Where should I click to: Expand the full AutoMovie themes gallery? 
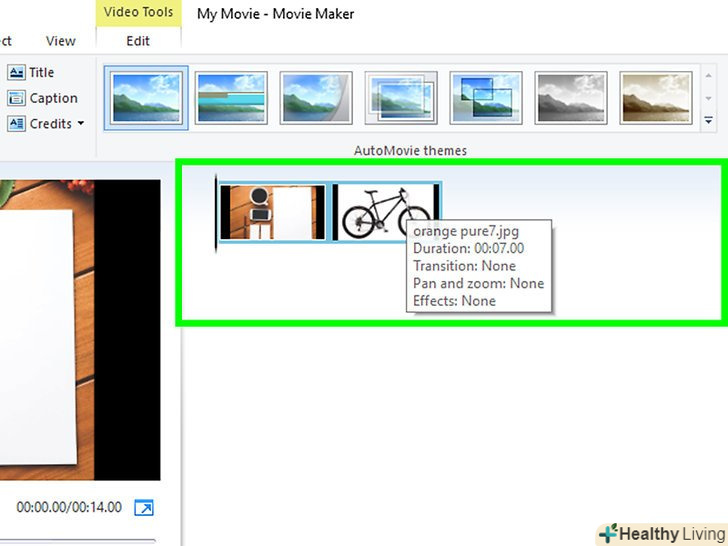708,120
